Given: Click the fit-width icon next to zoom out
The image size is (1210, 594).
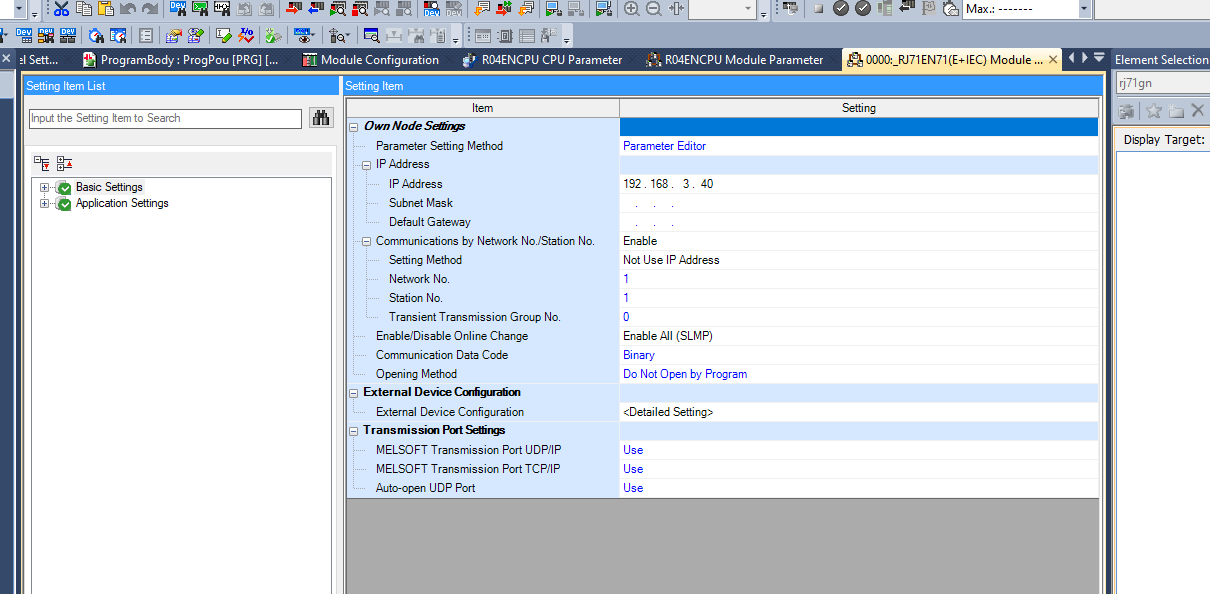Looking at the screenshot, I should tap(677, 9).
